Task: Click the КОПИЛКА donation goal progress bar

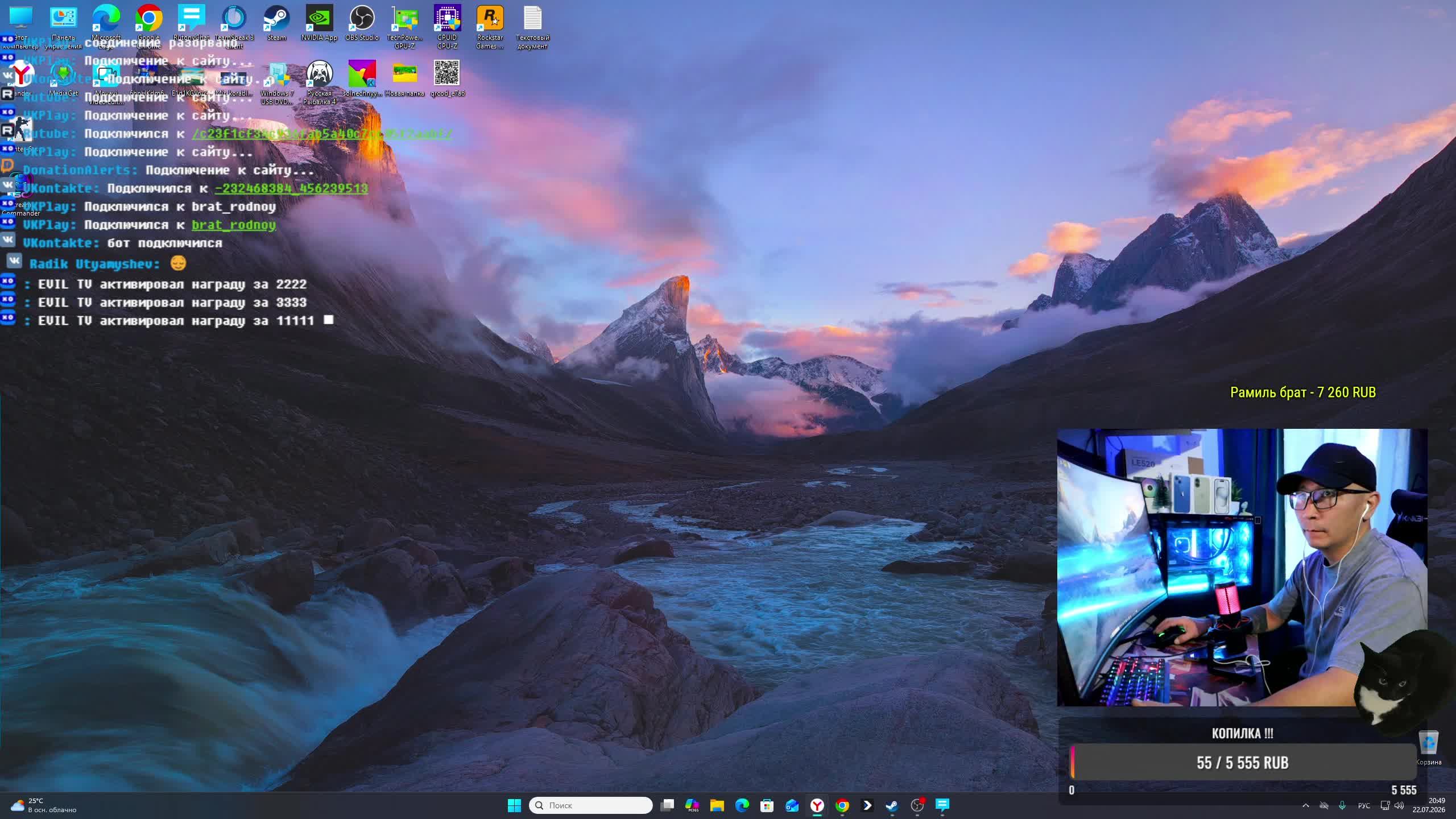Action: point(1243,763)
